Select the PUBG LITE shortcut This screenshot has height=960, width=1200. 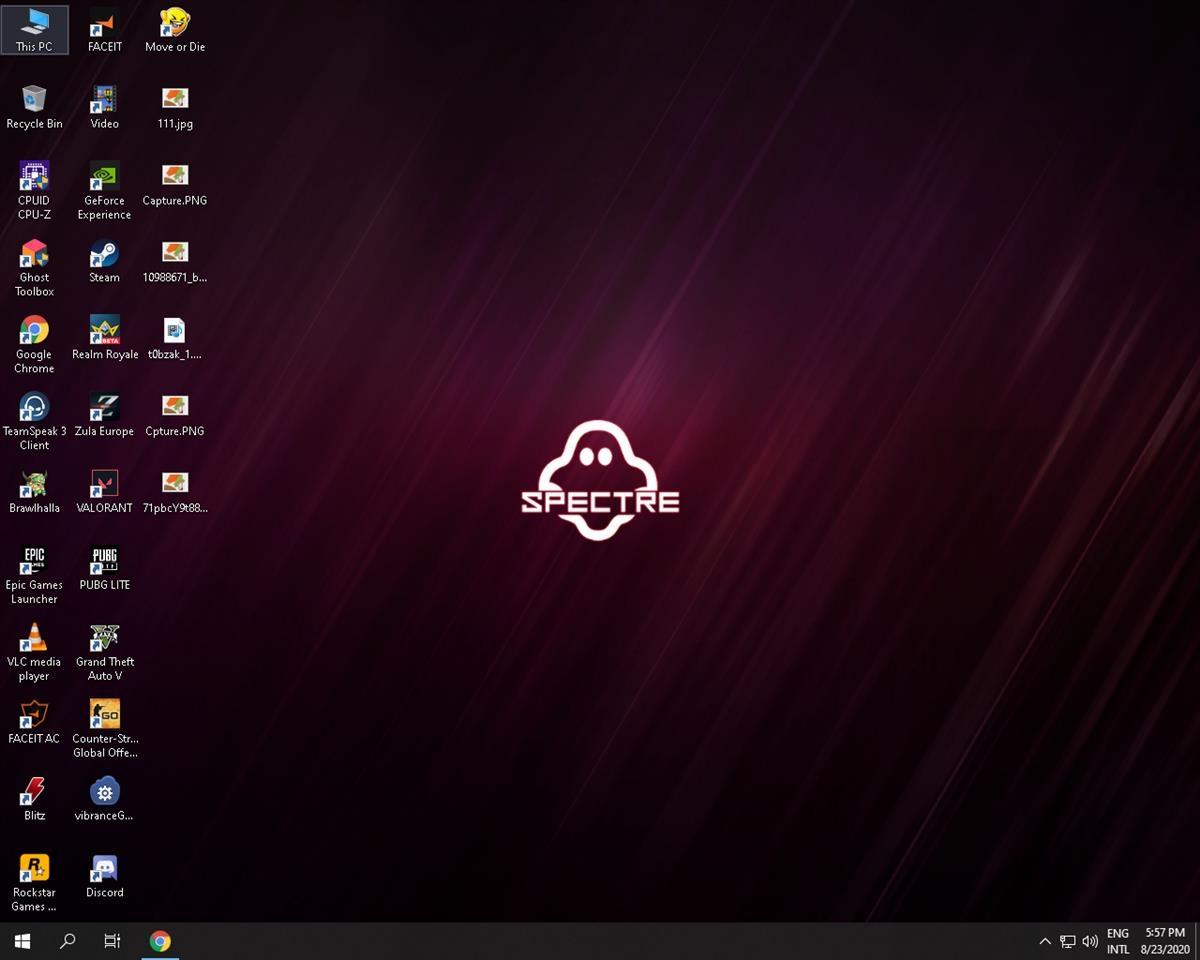click(x=105, y=568)
